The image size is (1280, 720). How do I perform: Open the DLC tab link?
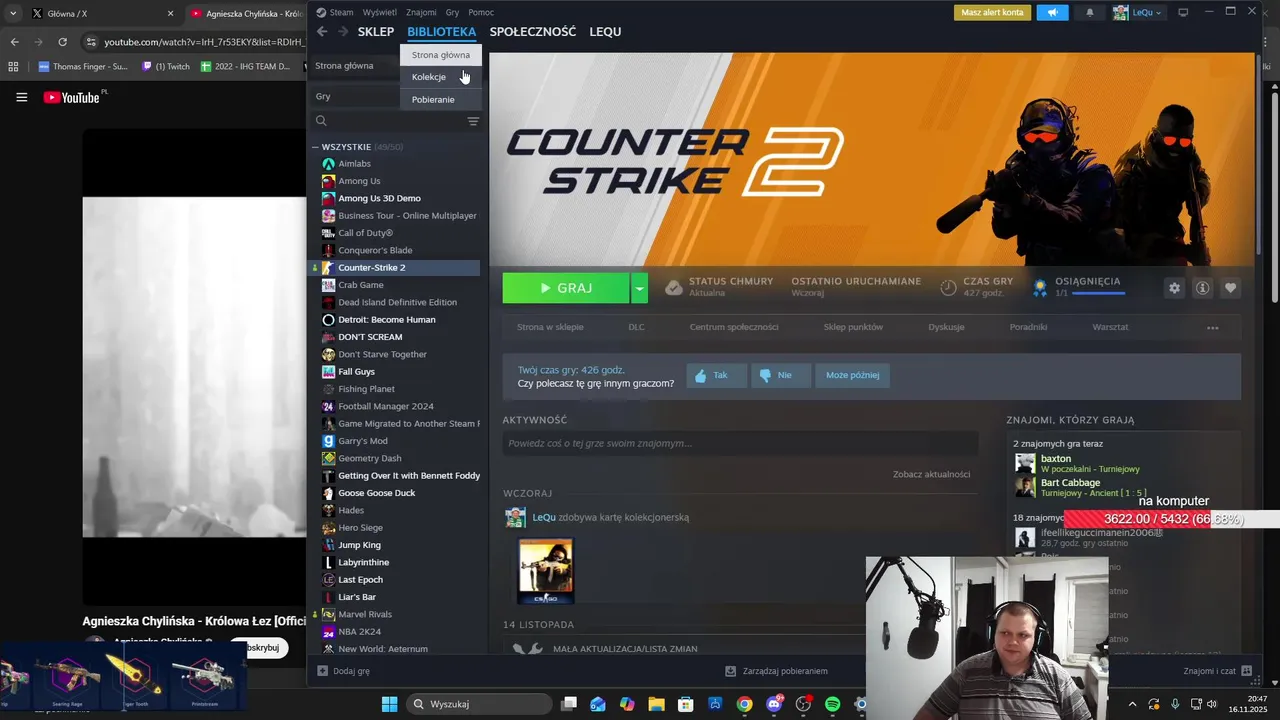(636, 327)
